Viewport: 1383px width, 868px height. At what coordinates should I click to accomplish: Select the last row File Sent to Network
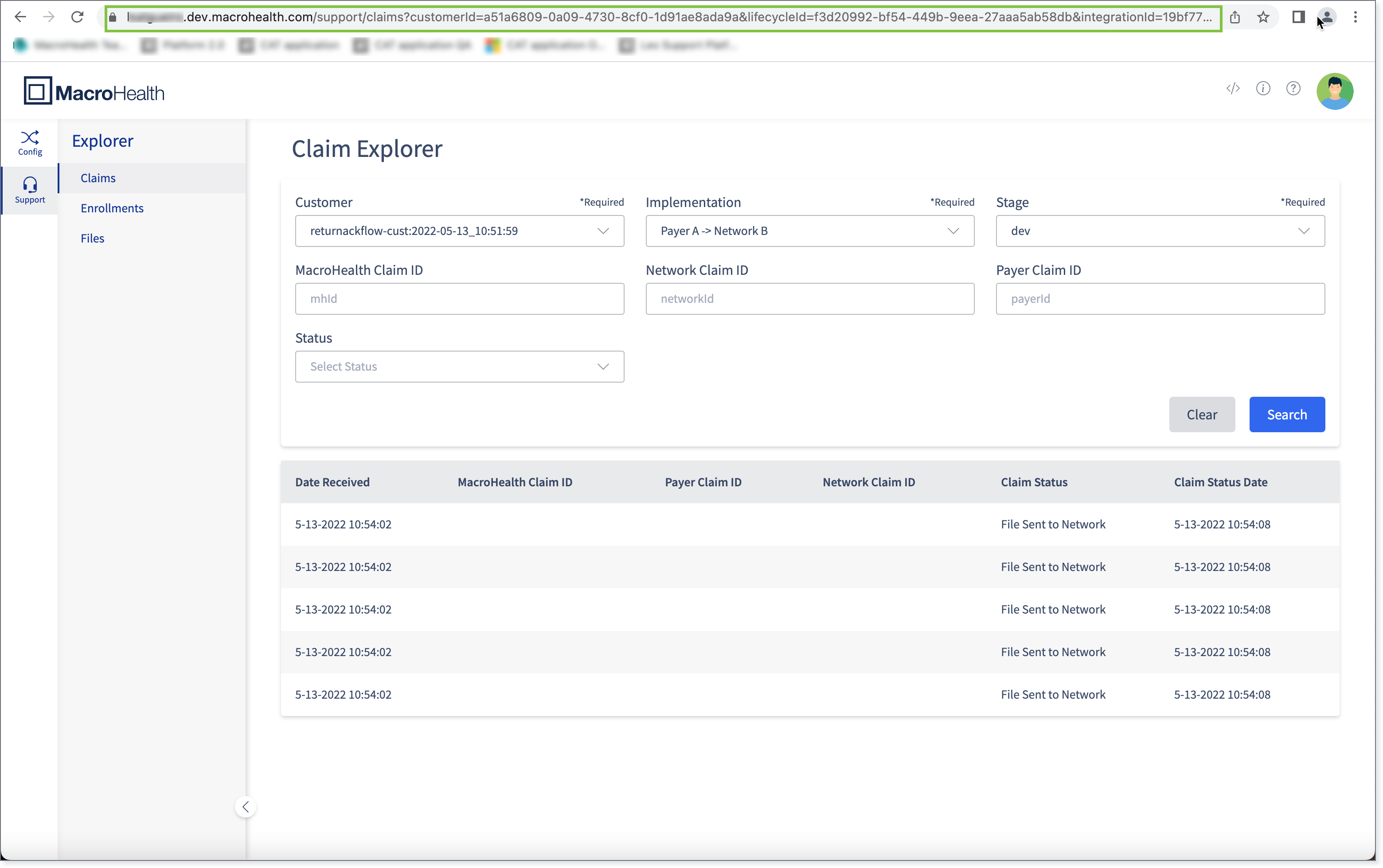[x=1053, y=695]
